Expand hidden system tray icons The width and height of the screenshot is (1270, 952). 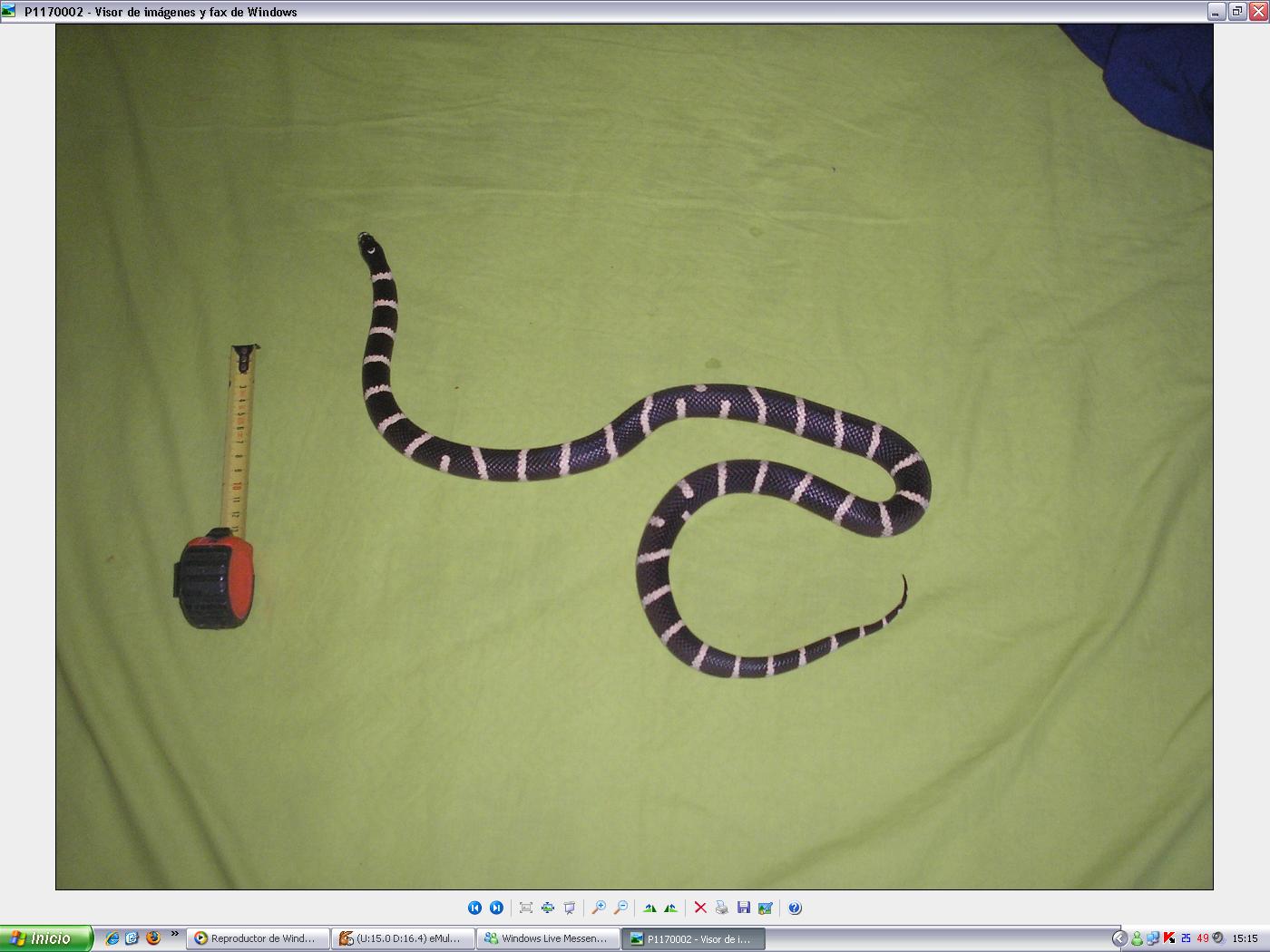1119,938
